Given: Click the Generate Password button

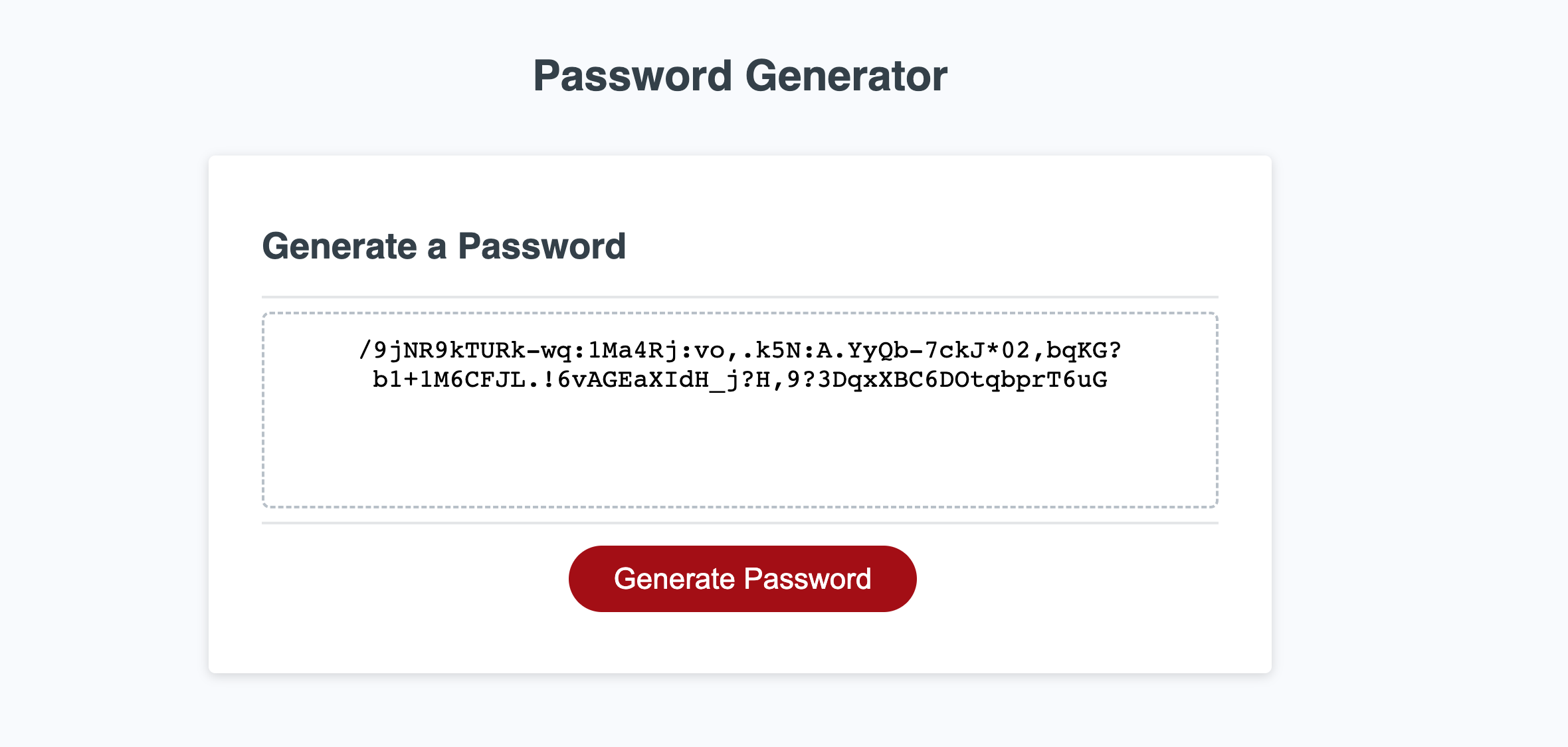Looking at the screenshot, I should 741,578.
